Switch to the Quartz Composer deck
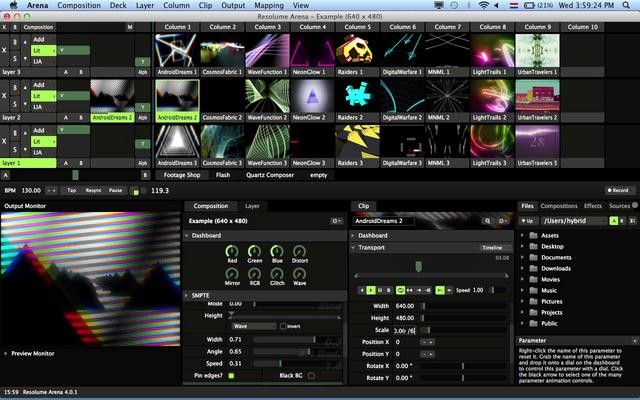Image resolution: width=640 pixels, height=400 pixels. (270, 175)
